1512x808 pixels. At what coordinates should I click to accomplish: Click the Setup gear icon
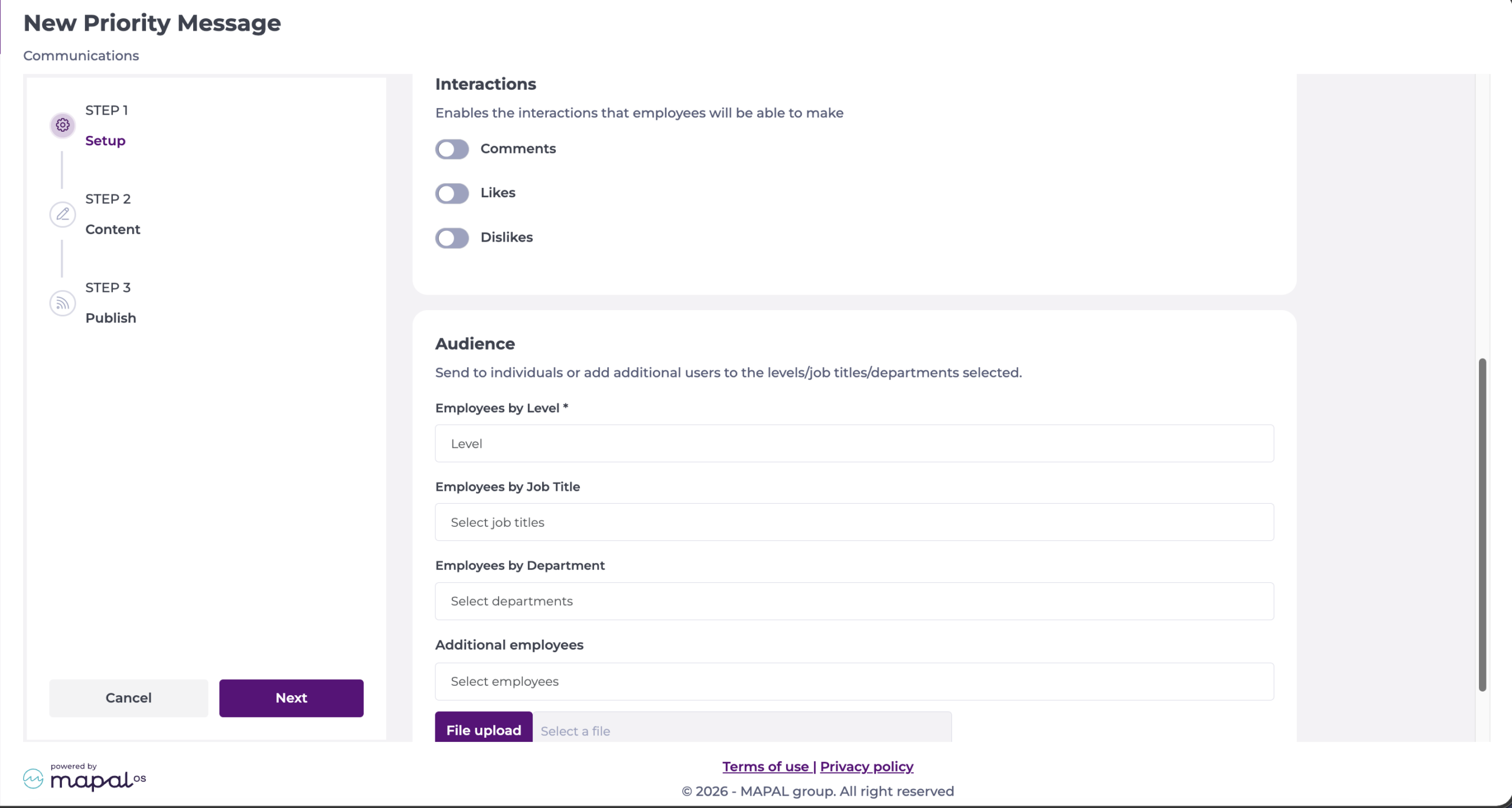63,125
